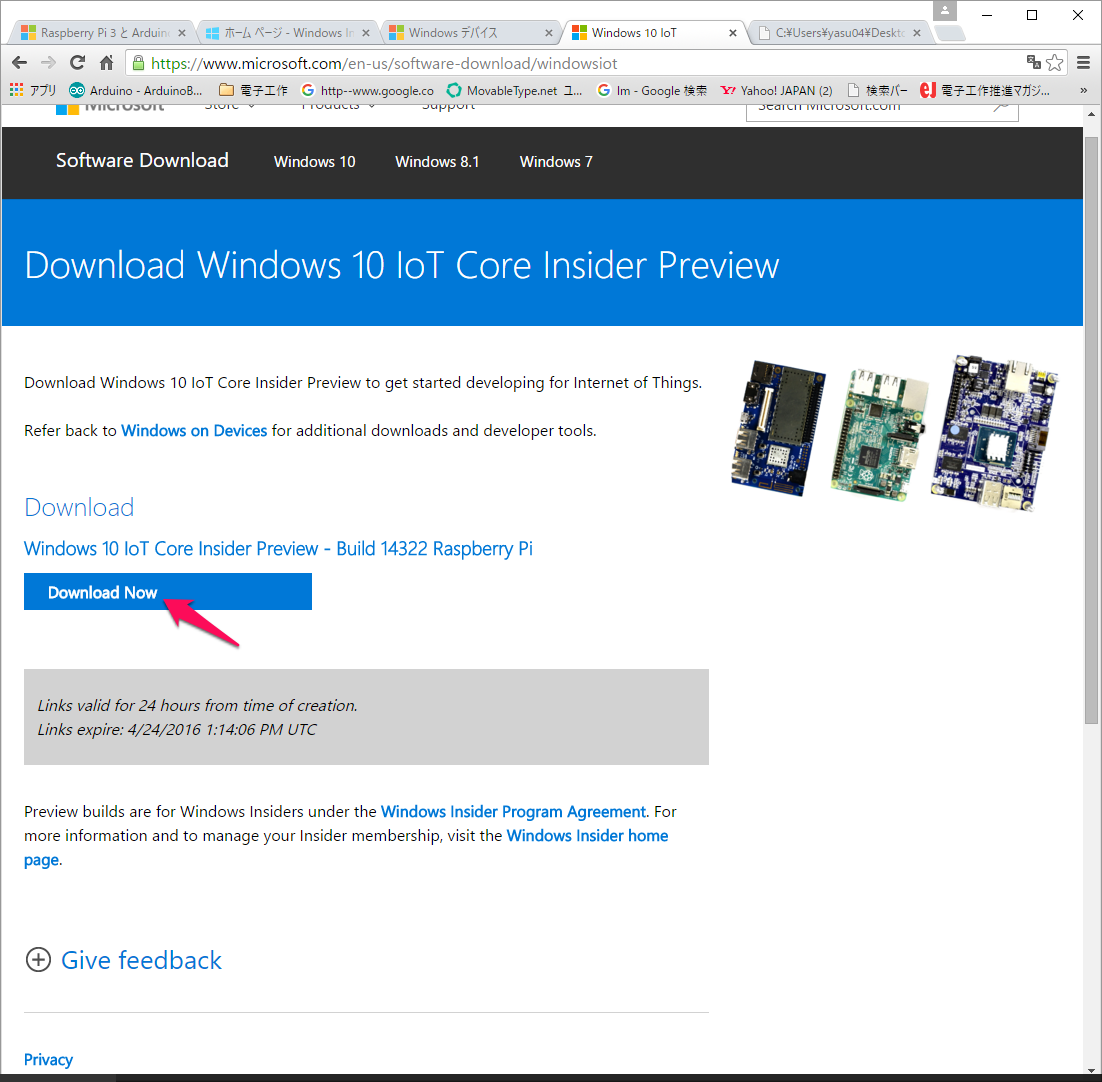The image size is (1102, 1082).
Task: Show more bookmarks with the chevron
Action: pyautogui.click(x=1083, y=90)
